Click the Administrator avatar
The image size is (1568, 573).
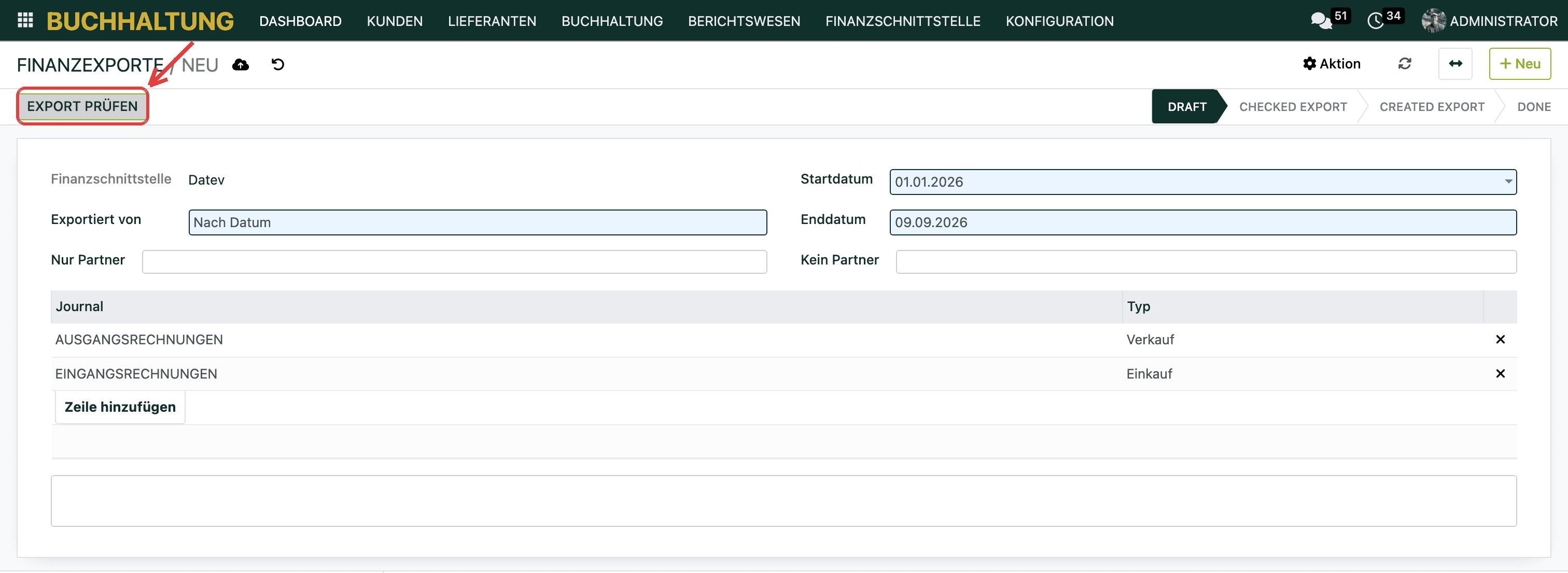1434,21
